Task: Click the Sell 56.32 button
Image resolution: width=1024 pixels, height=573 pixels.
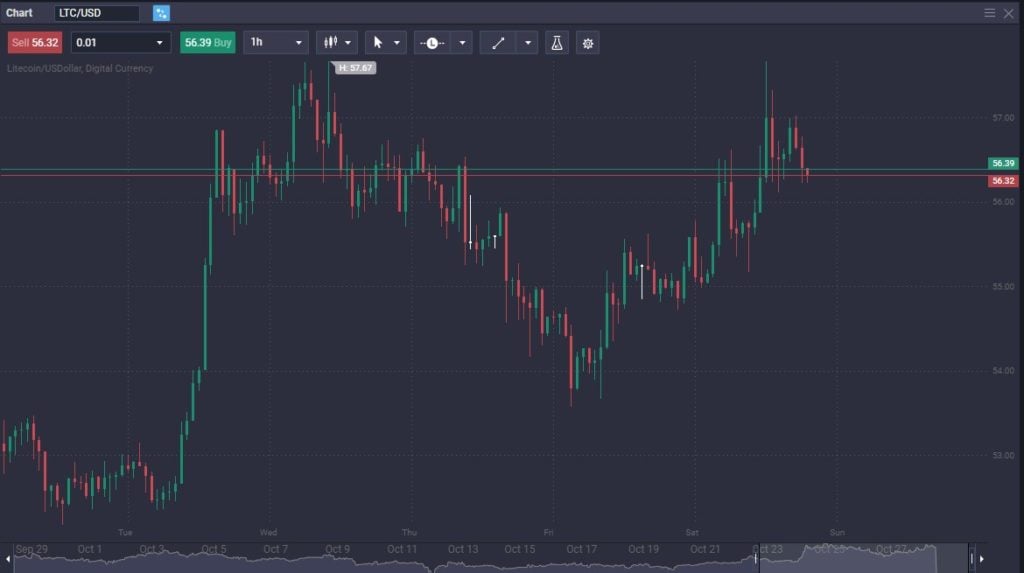Action: pyautogui.click(x=35, y=42)
